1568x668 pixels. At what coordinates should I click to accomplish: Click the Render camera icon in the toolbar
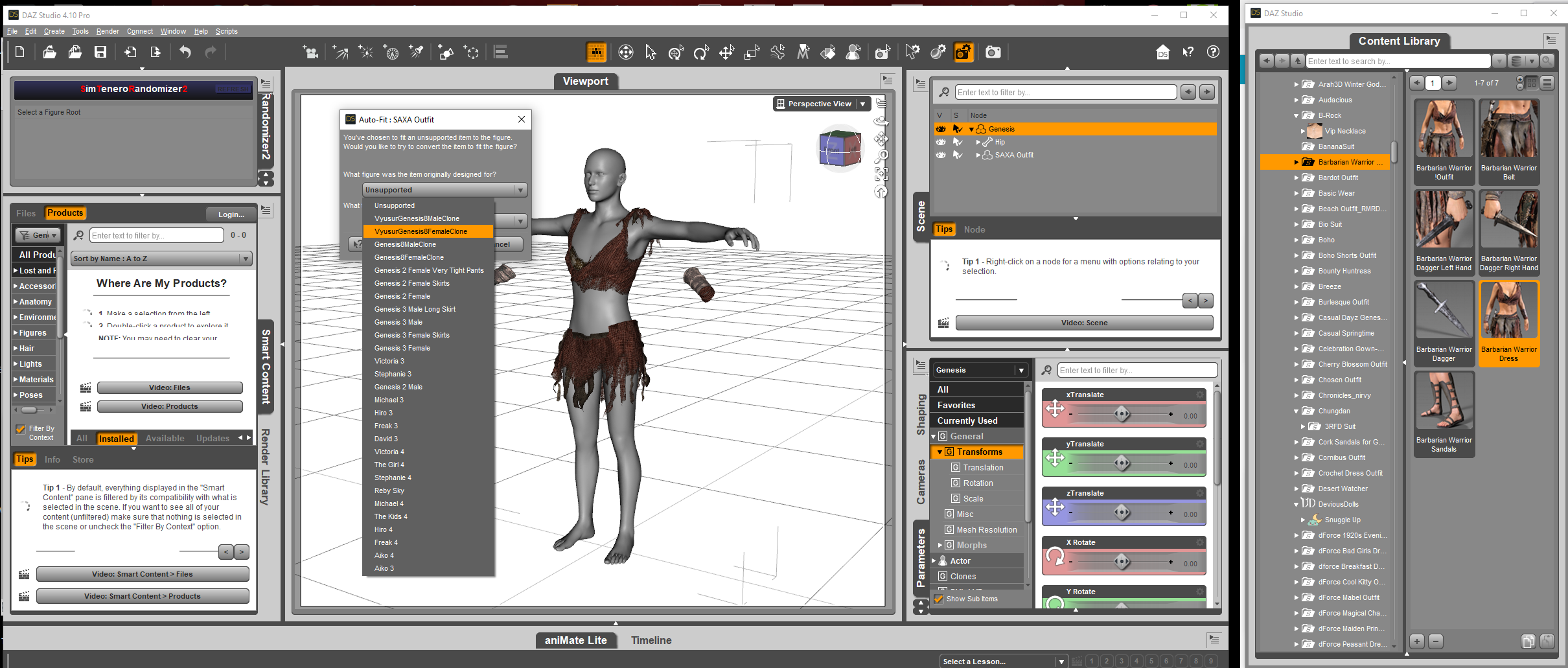click(993, 52)
